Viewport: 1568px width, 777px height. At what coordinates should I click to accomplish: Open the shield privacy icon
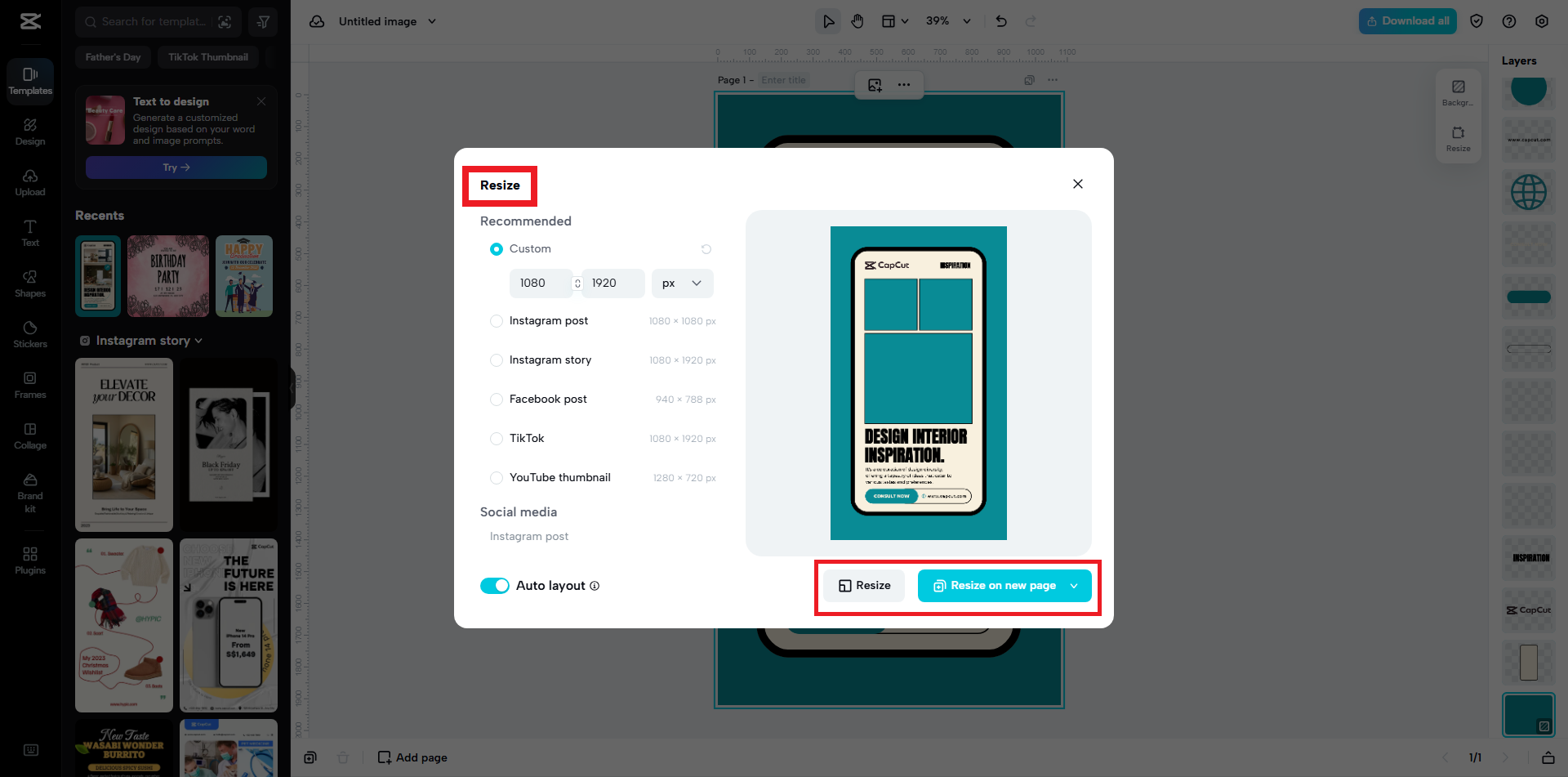(x=1477, y=21)
